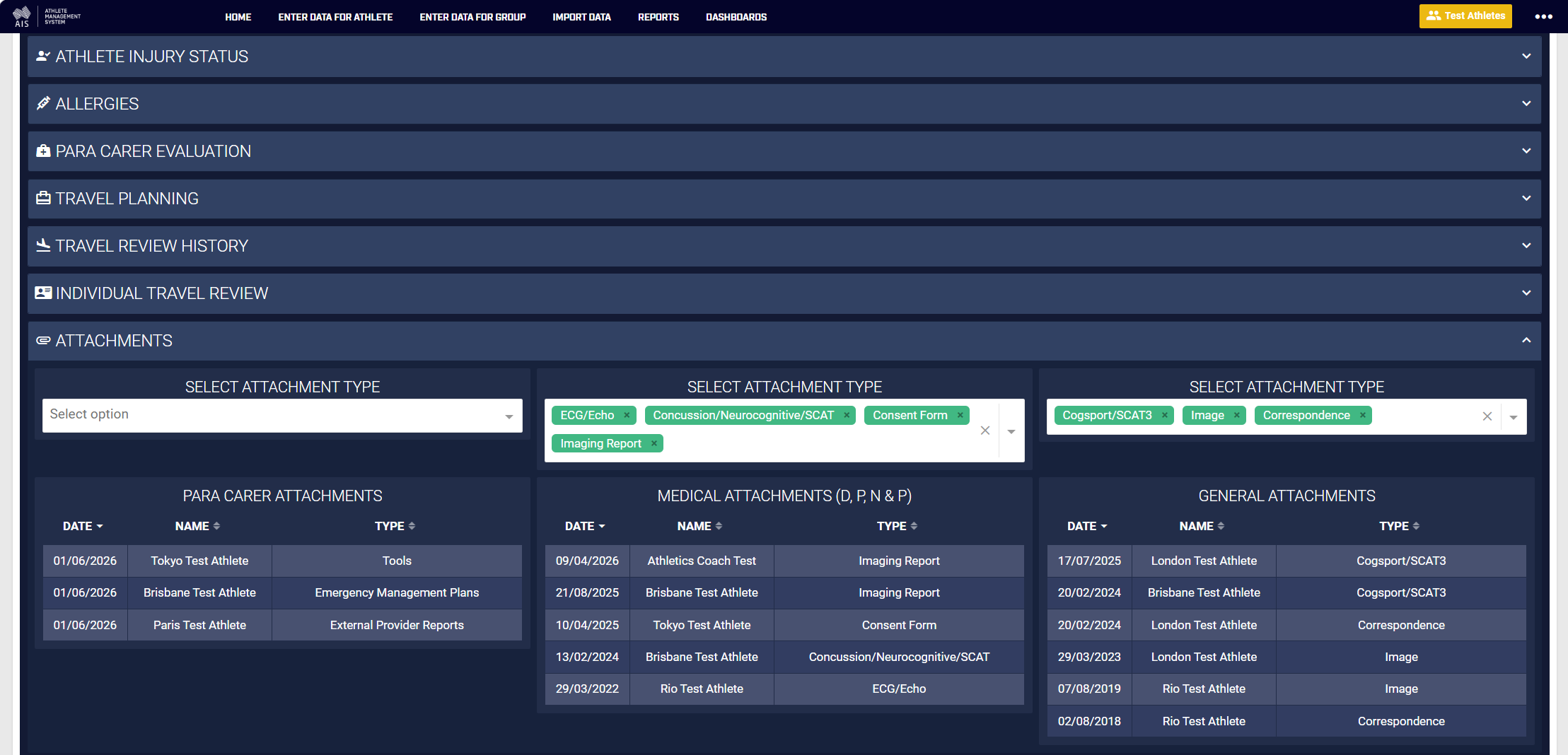
Task: Click the Test Athletes button
Action: tap(1465, 16)
